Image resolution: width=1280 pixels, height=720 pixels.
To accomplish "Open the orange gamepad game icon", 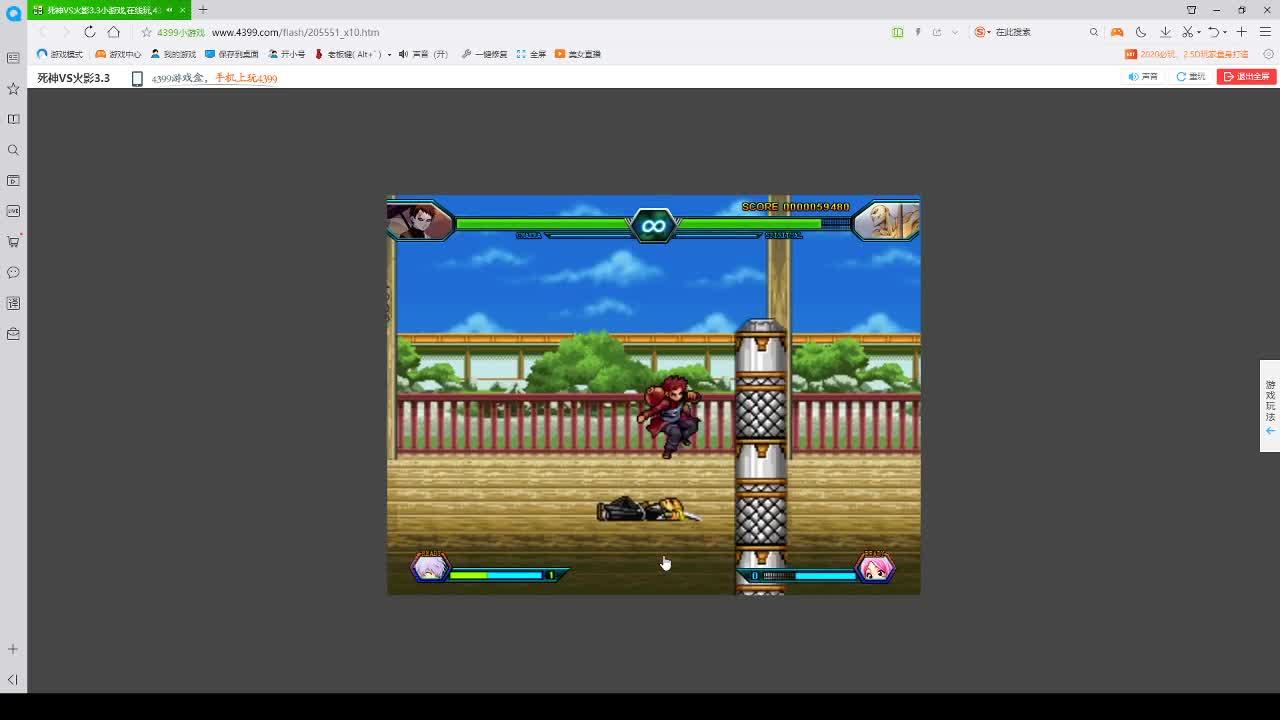I will tap(1117, 32).
